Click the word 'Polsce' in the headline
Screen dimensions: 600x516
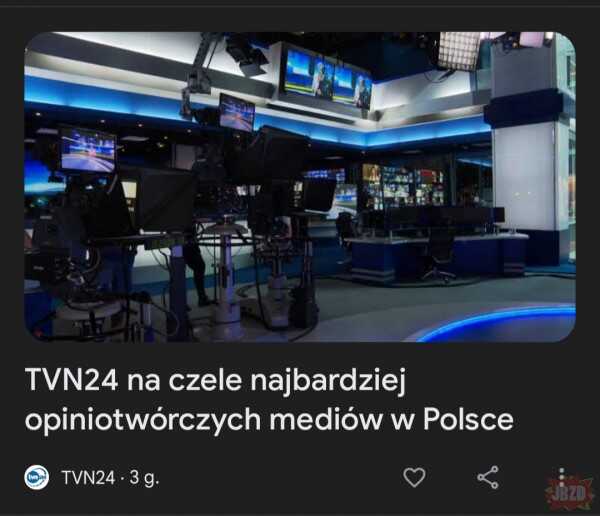tap(468, 418)
